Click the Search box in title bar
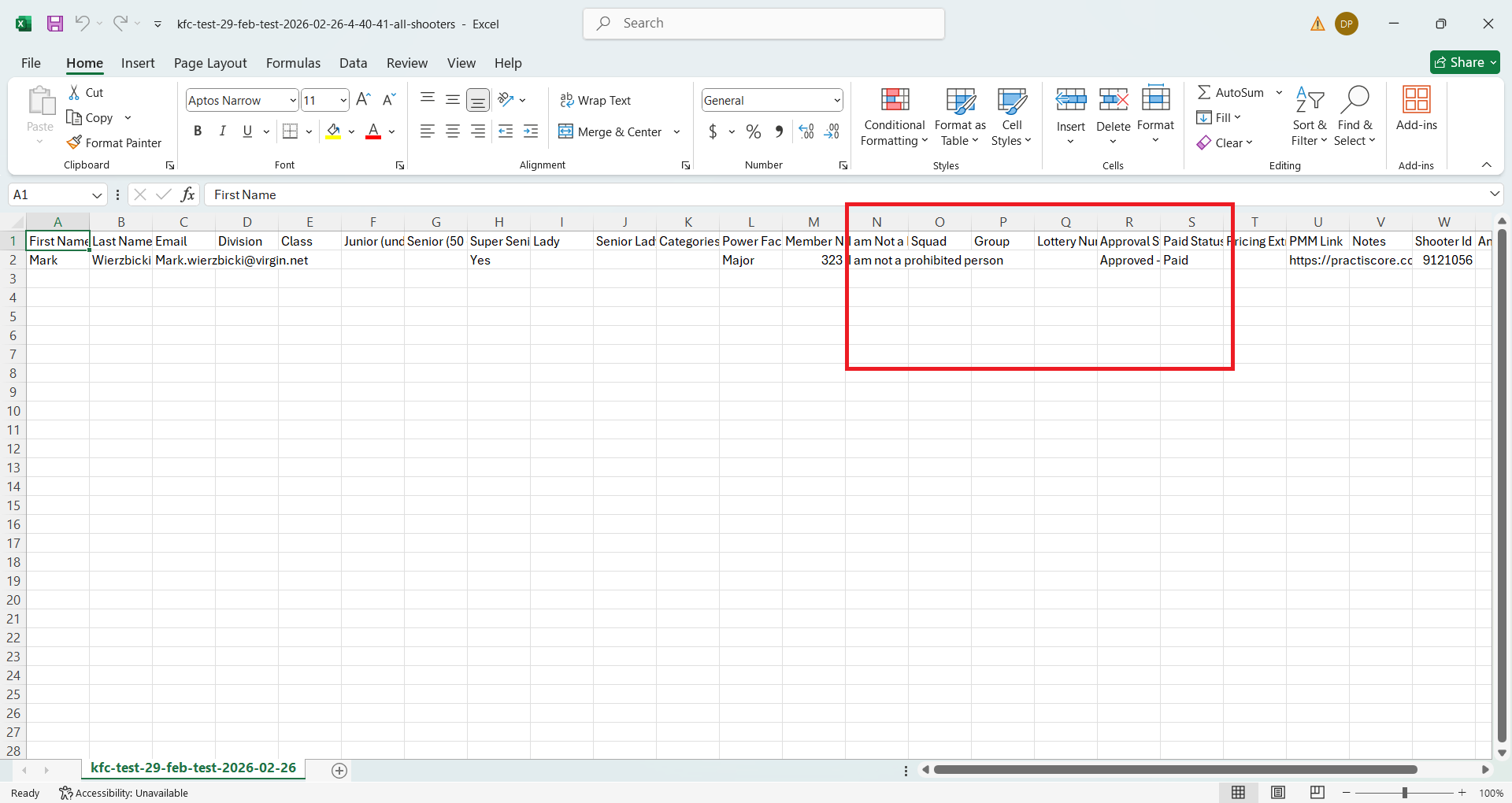The width and height of the screenshot is (1512, 803). (764, 24)
